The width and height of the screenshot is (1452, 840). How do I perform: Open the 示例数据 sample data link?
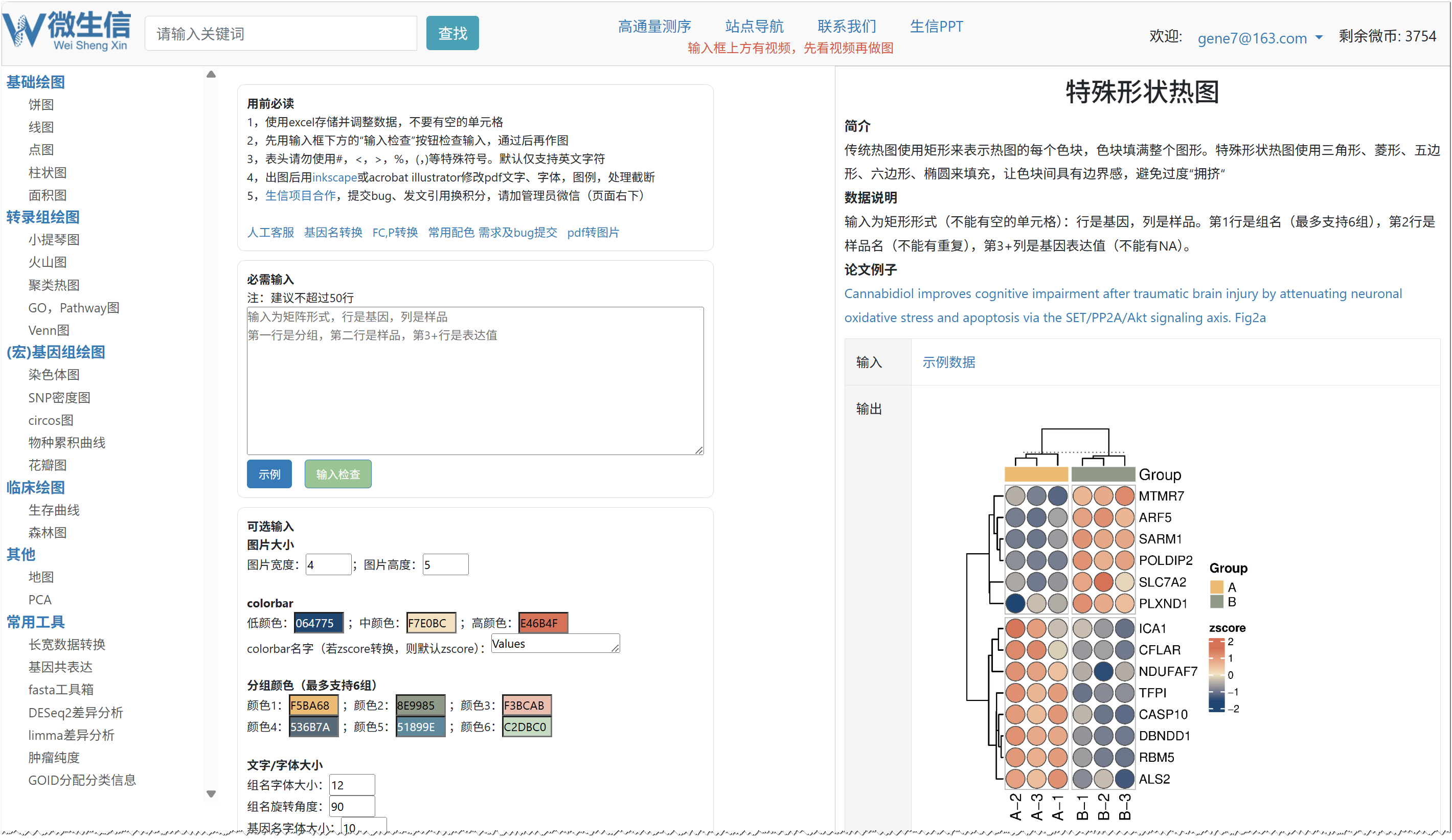[948, 362]
